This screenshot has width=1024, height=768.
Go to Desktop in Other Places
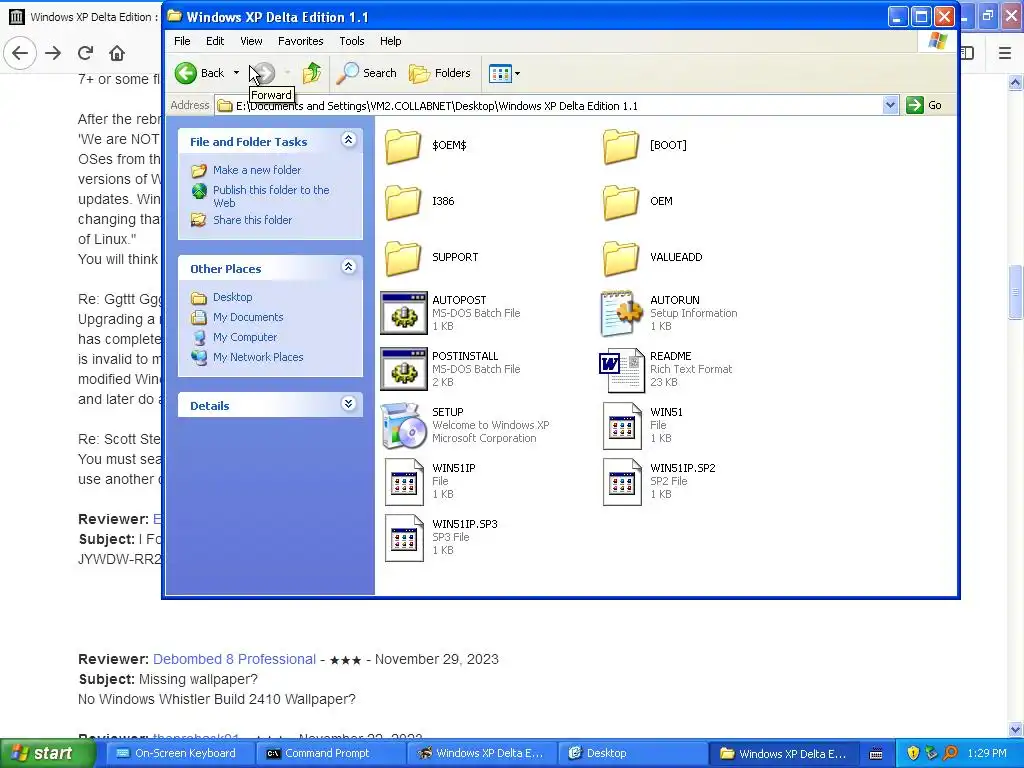[x=232, y=297]
